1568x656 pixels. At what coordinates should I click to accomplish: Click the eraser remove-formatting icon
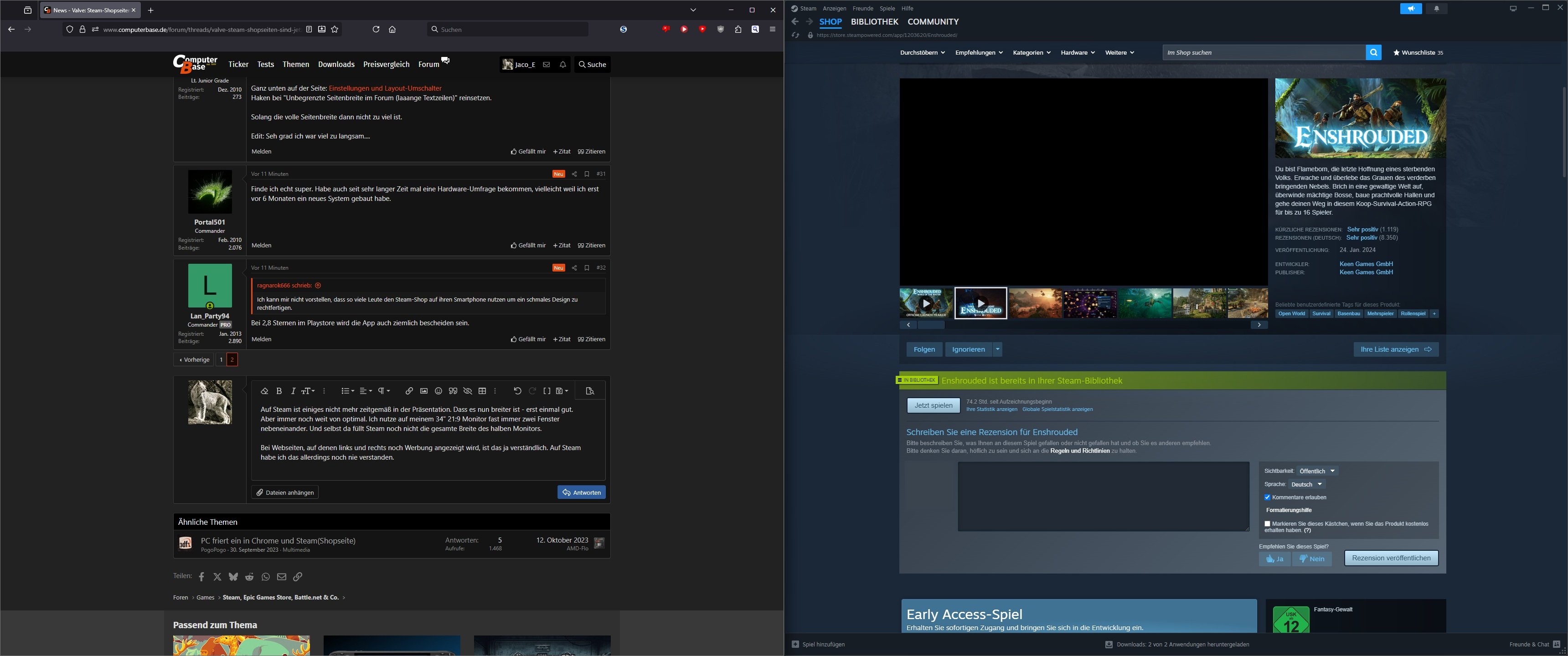tap(264, 391)
